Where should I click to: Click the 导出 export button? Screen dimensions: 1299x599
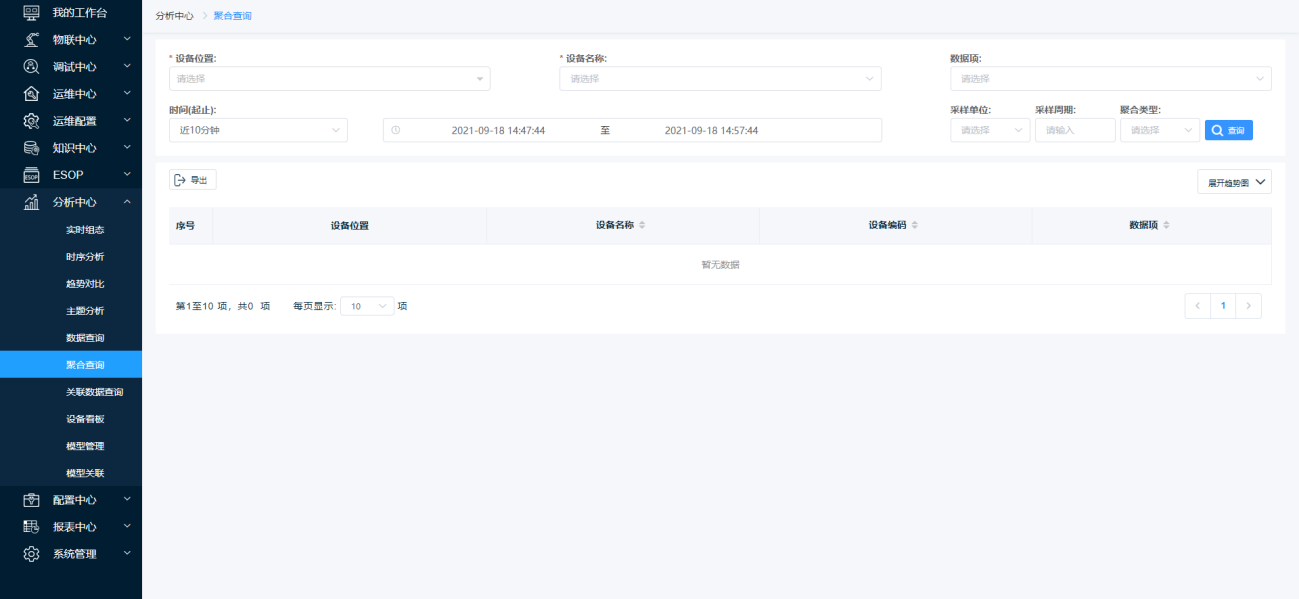coord(192,180)
